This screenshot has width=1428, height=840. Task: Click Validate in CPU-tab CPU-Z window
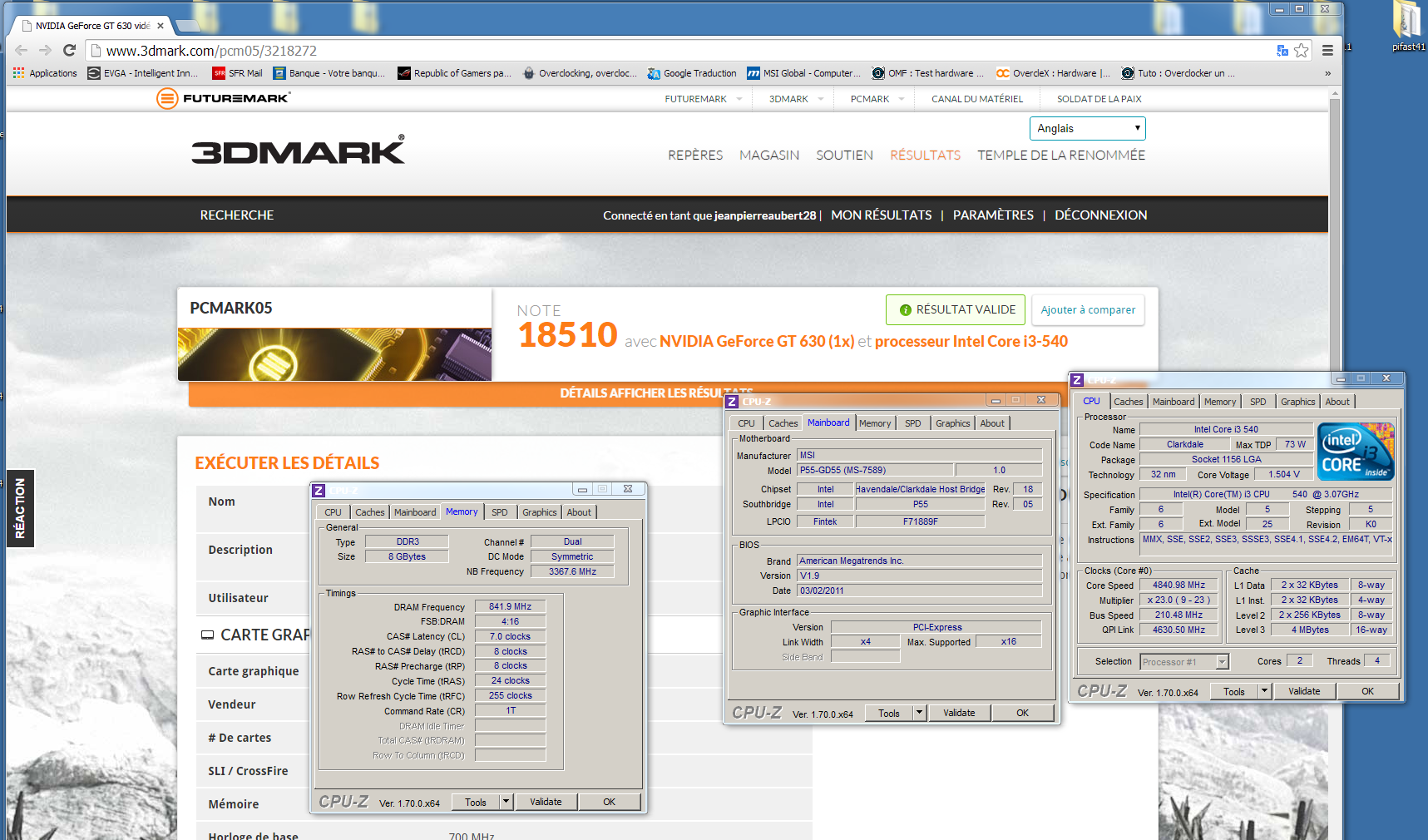(x=1304, y=691)
